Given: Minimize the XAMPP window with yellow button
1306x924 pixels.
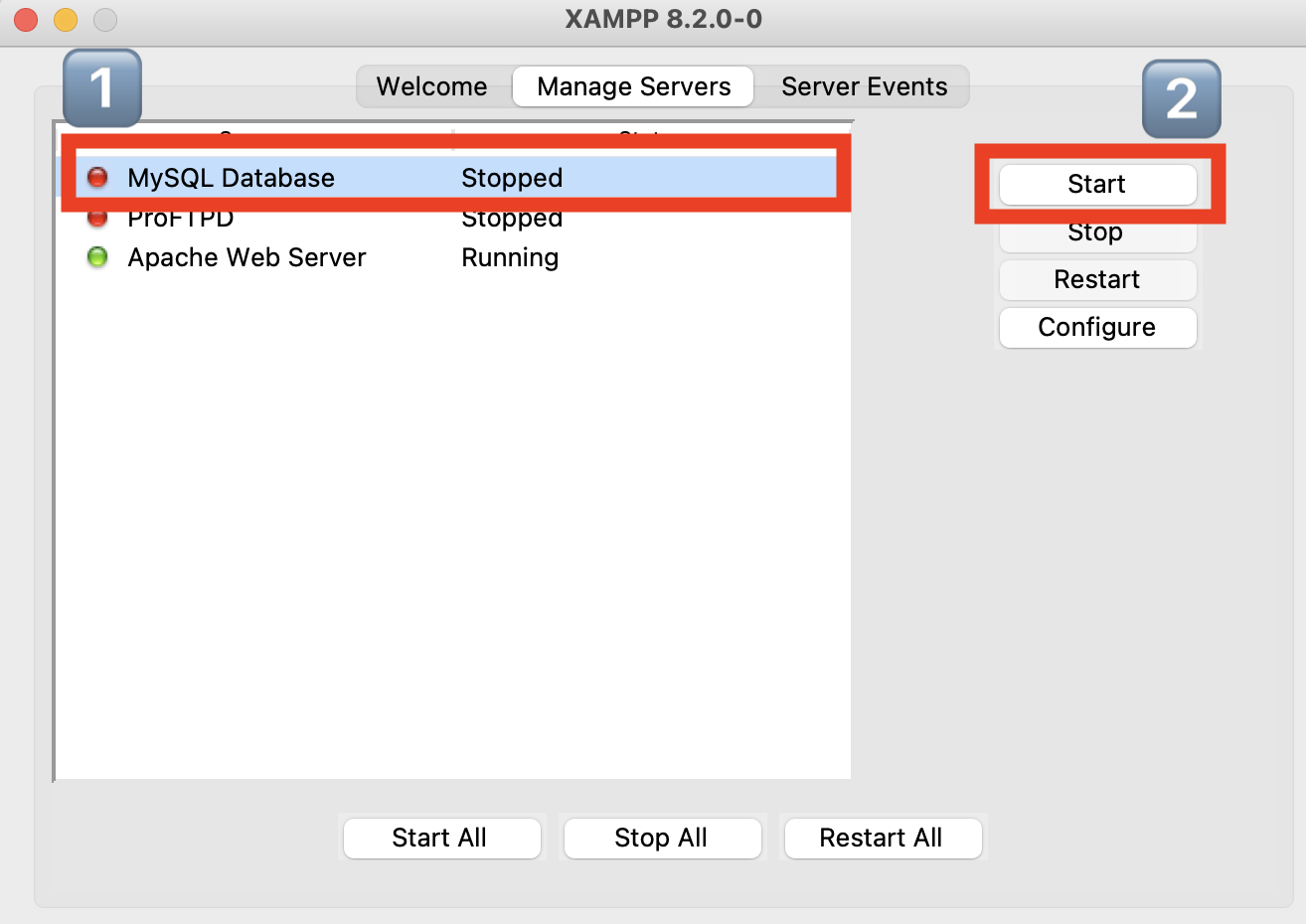Looking at the screenshot, I should tap(66, 19).
